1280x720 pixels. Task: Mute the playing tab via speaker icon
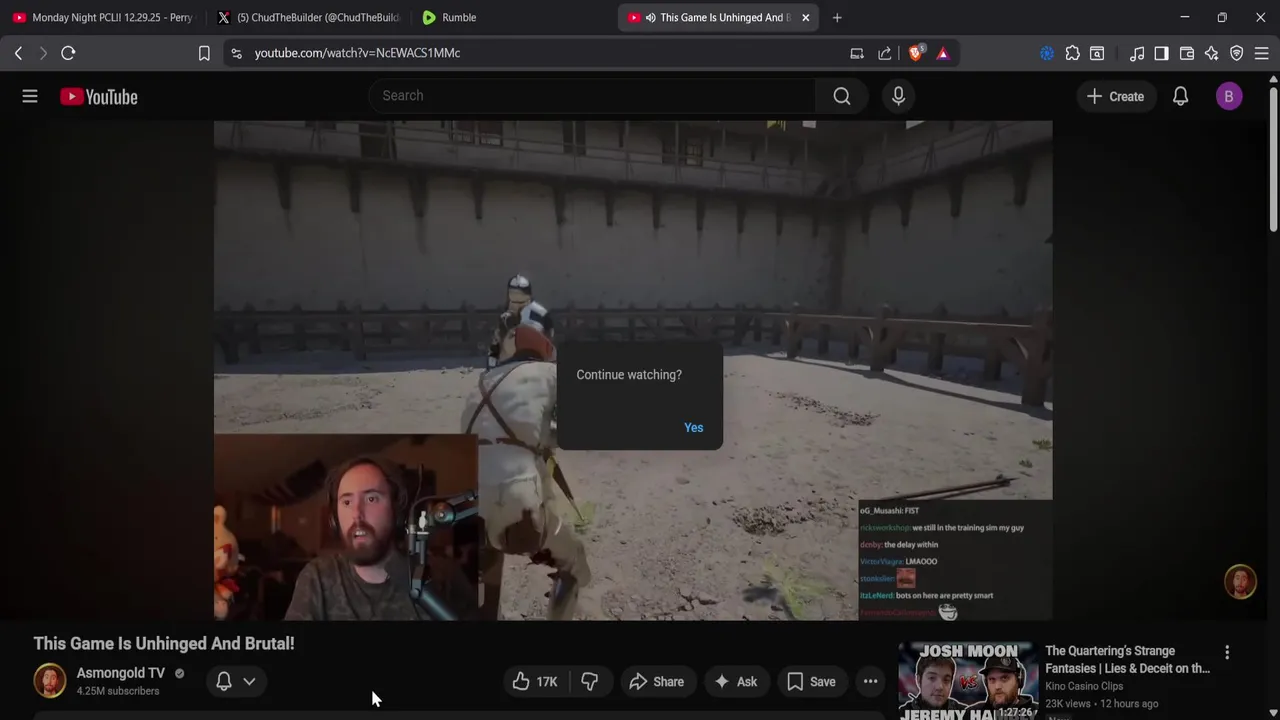click(651, 17)
